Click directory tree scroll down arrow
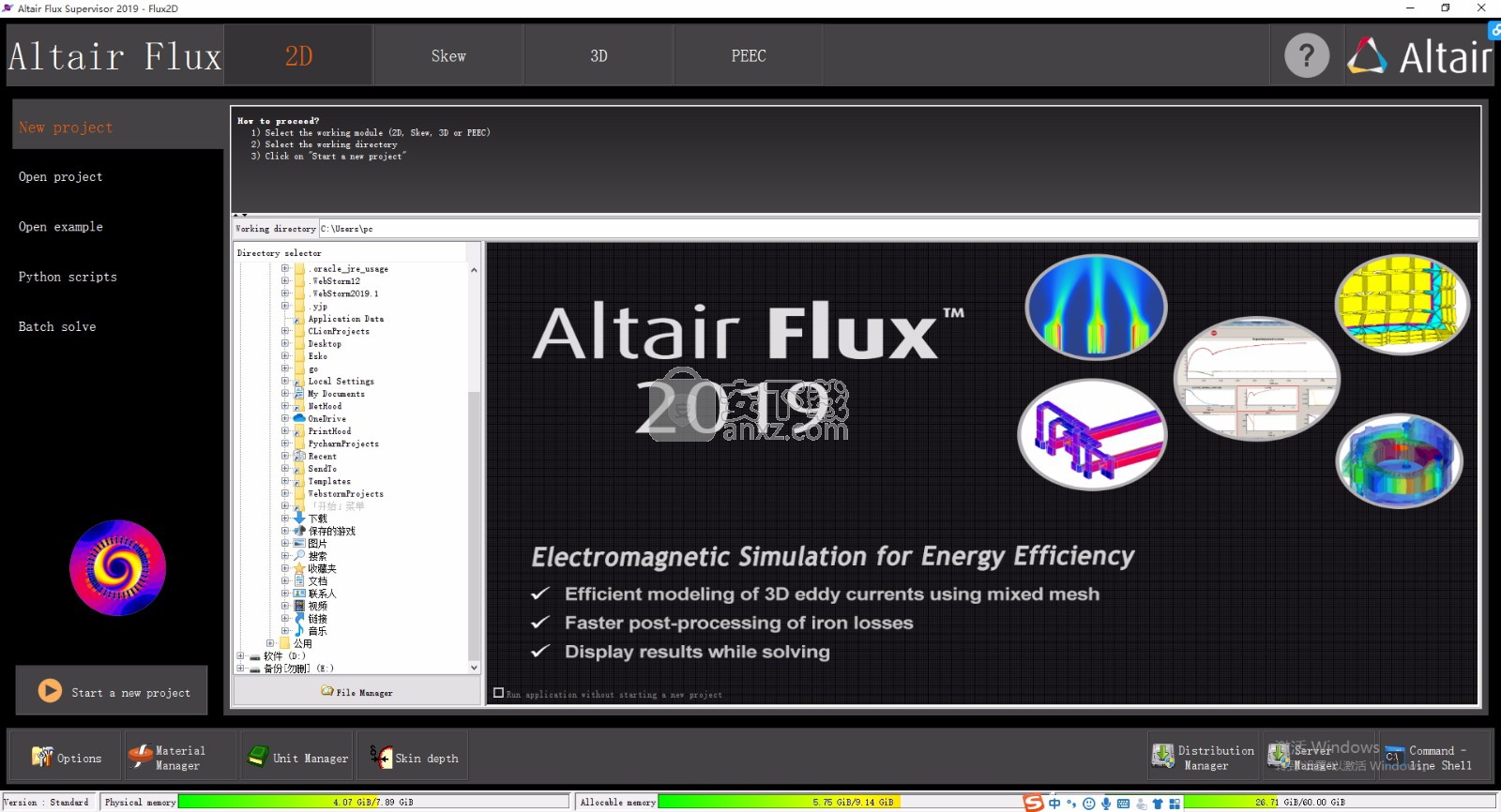This screenshot has width=1501, height=812. tap(474, 668)
